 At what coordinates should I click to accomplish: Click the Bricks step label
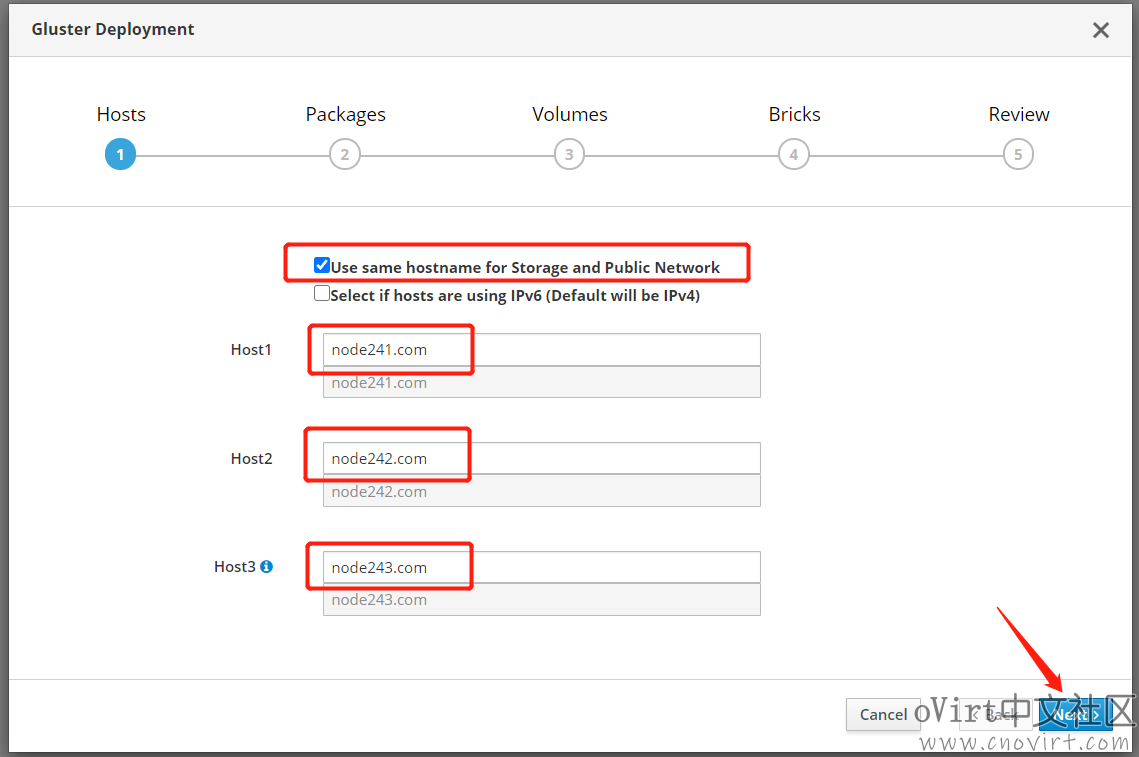[794, 115]
